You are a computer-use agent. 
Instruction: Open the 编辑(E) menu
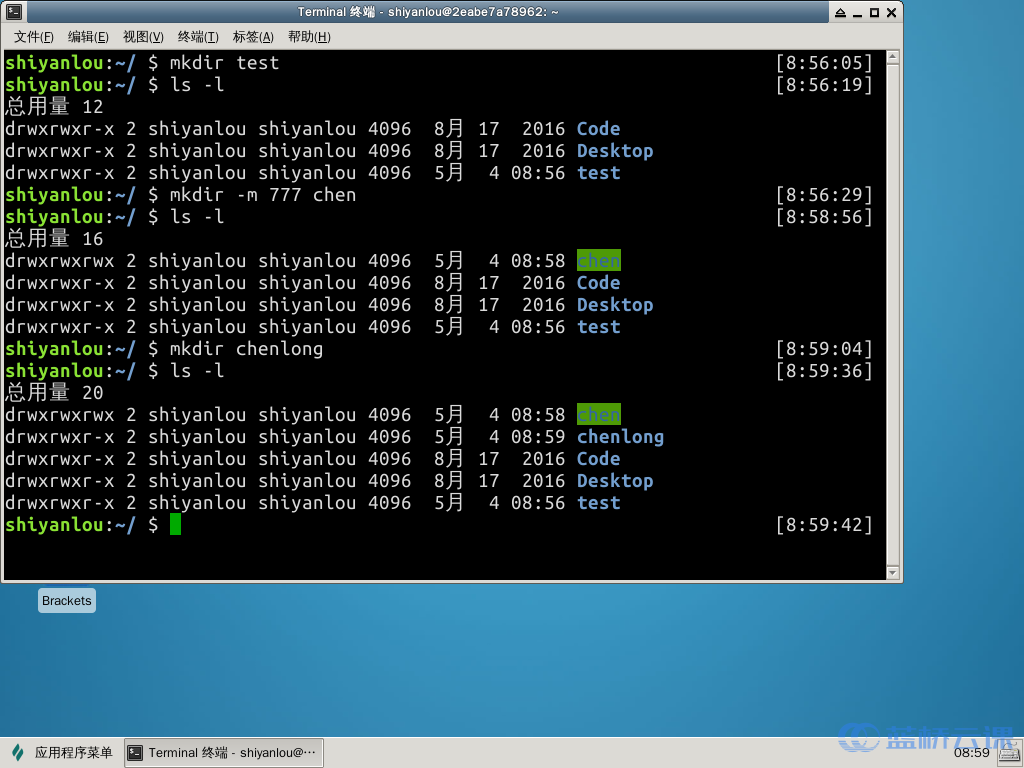tap(88, 37)
